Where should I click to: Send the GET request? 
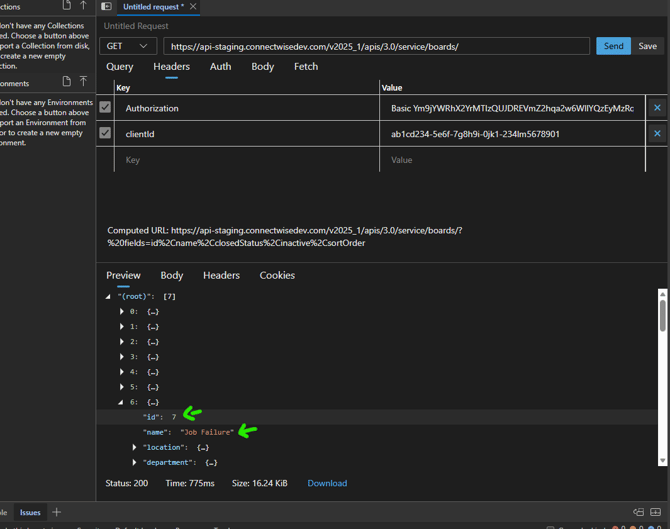pyautogui.click(x=613, y=46)
